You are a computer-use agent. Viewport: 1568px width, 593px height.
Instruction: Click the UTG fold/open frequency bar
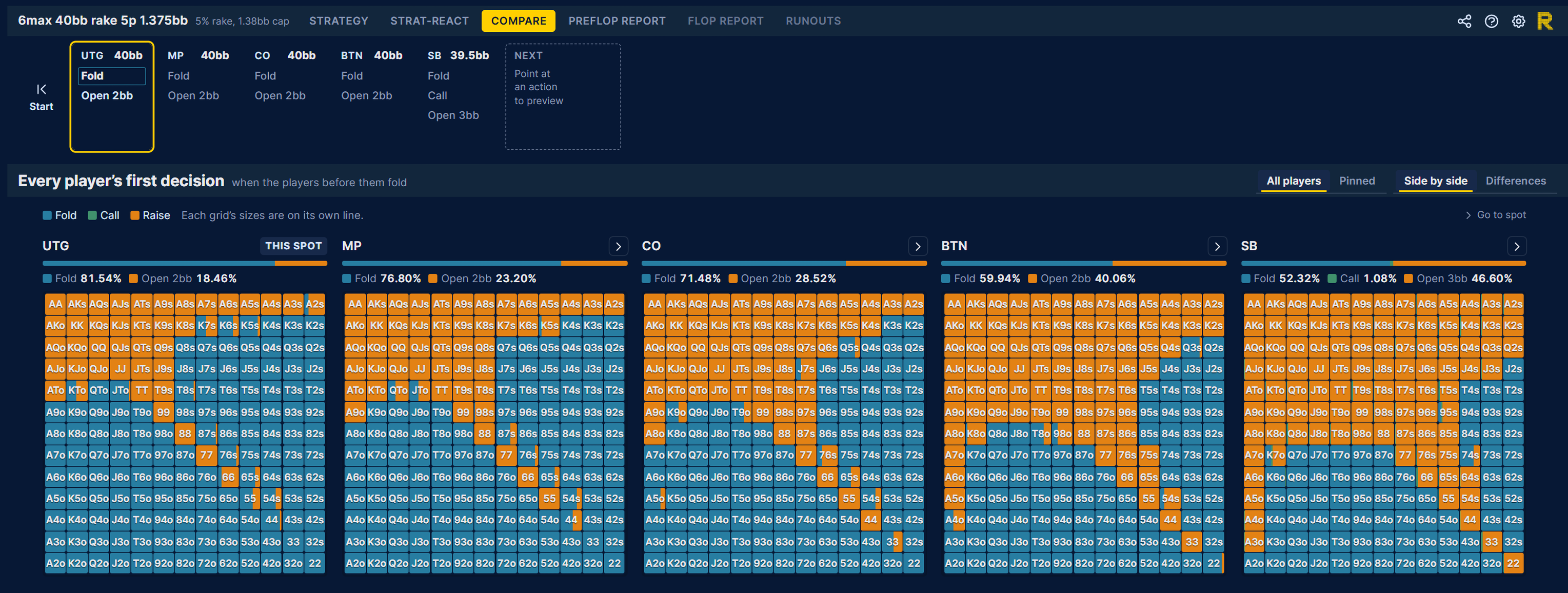185,264
